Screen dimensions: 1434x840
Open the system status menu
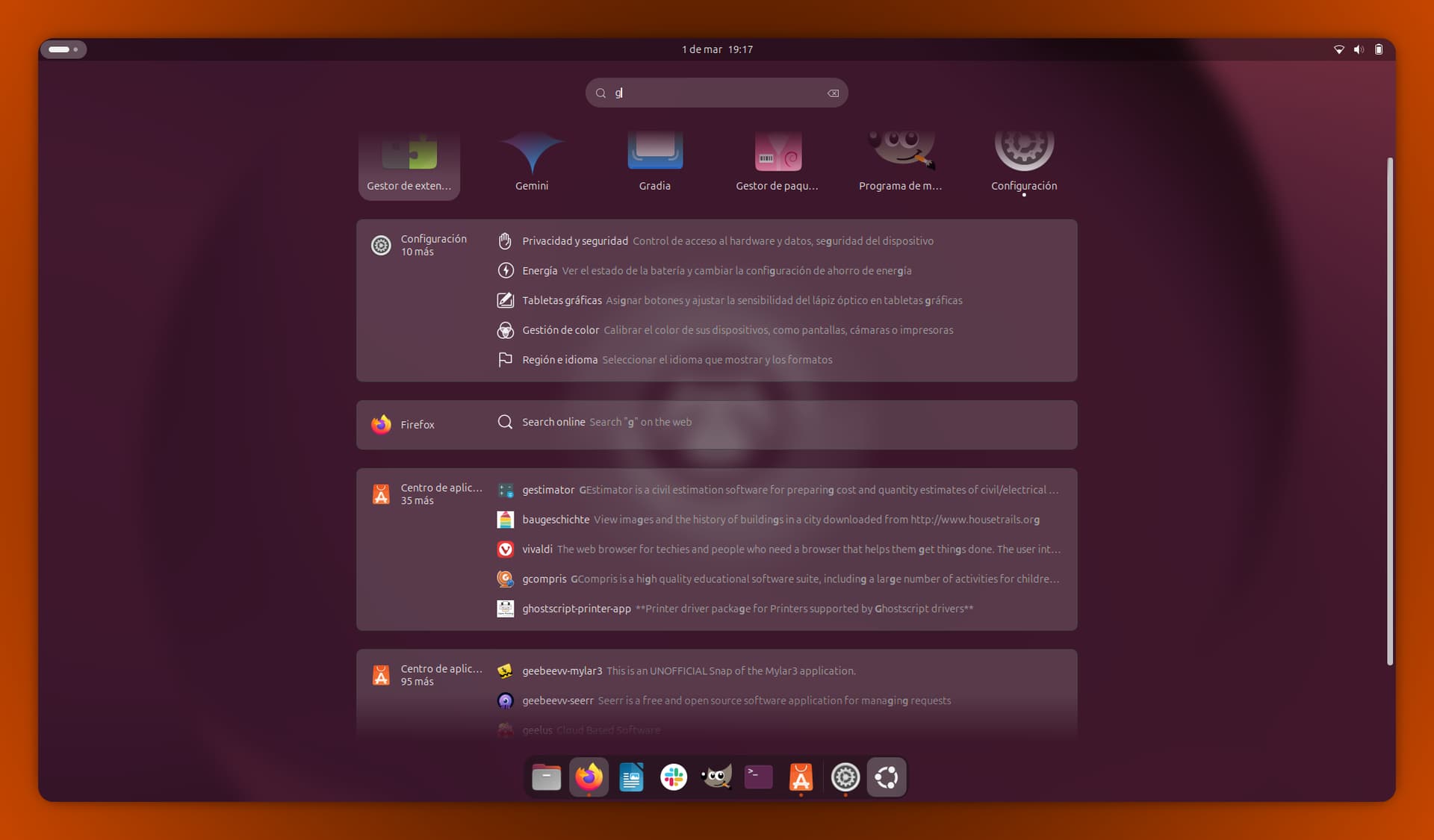click(x=1358, y=49)
